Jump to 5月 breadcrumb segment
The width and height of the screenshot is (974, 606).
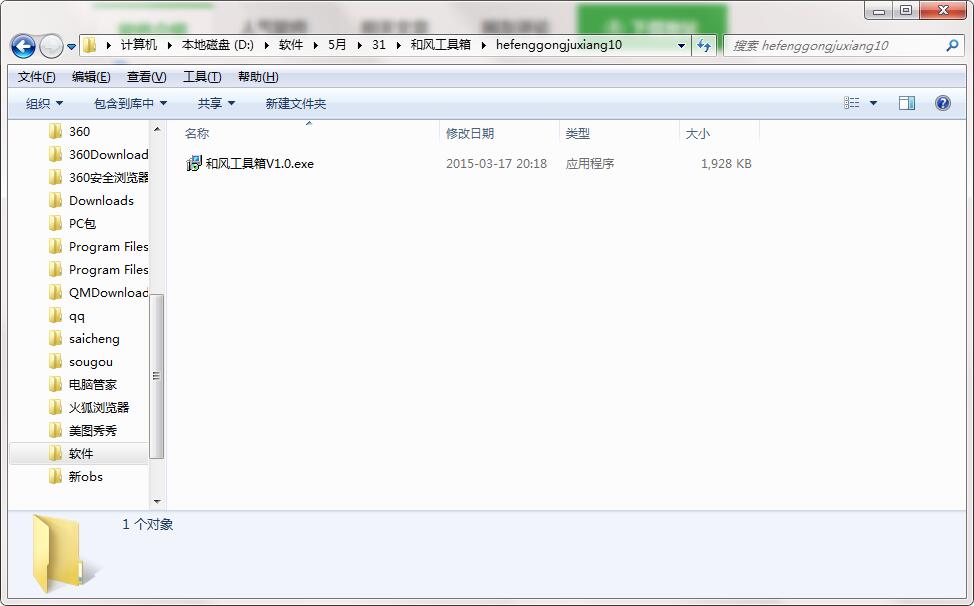coord(337,45)
